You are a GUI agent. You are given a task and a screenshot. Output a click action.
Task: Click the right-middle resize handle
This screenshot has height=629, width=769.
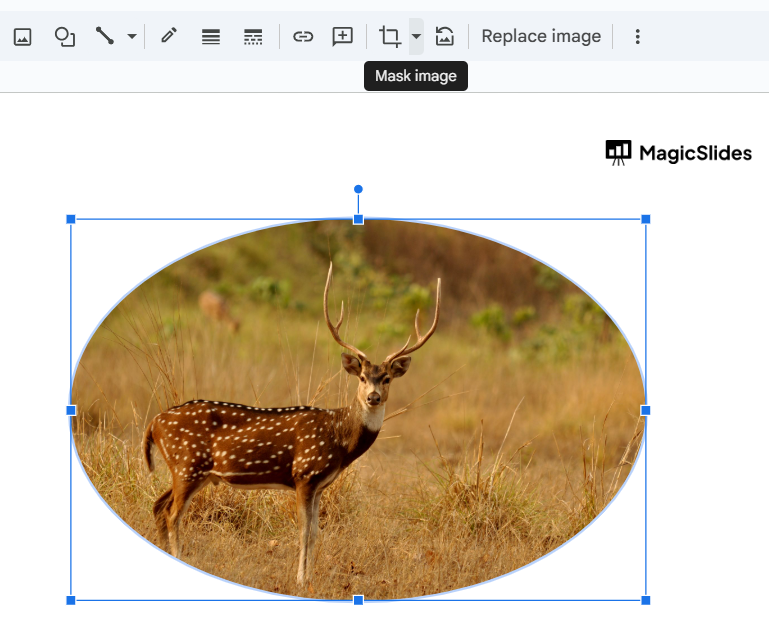tap(645, 410)
